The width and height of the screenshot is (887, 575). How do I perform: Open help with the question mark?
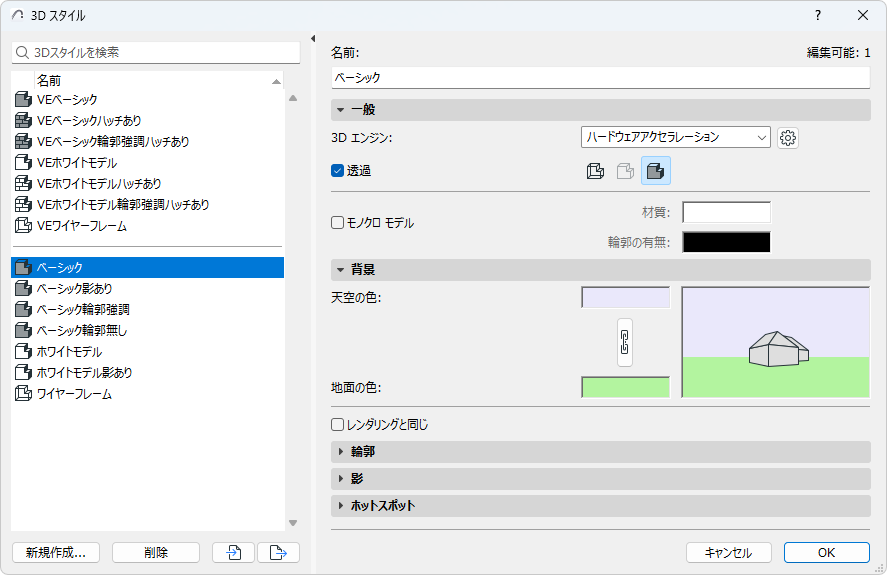(x=817, y=15)
